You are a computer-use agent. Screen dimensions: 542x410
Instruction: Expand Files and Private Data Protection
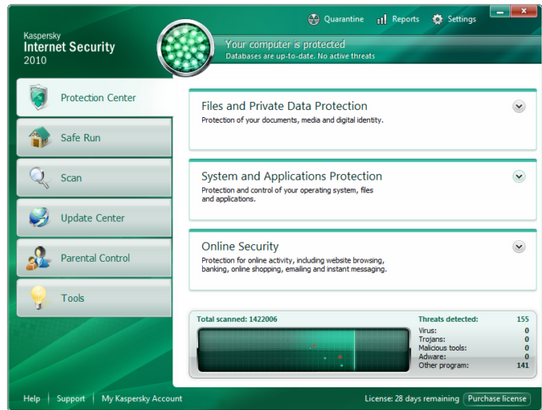pos(519,106)
